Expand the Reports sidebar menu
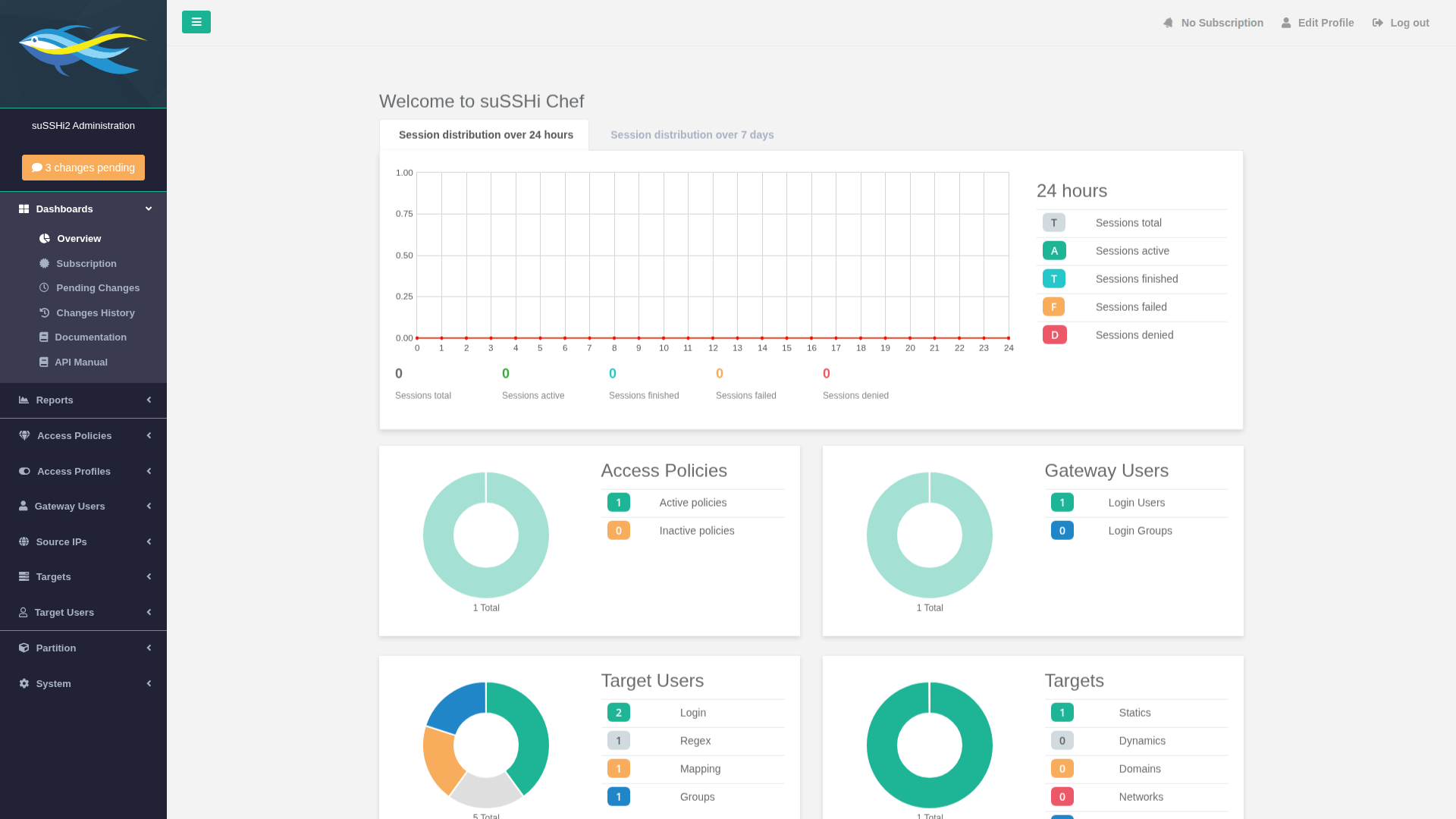Image resolution: width=1456 pixels, height=819 pixels. coord(83,400)
